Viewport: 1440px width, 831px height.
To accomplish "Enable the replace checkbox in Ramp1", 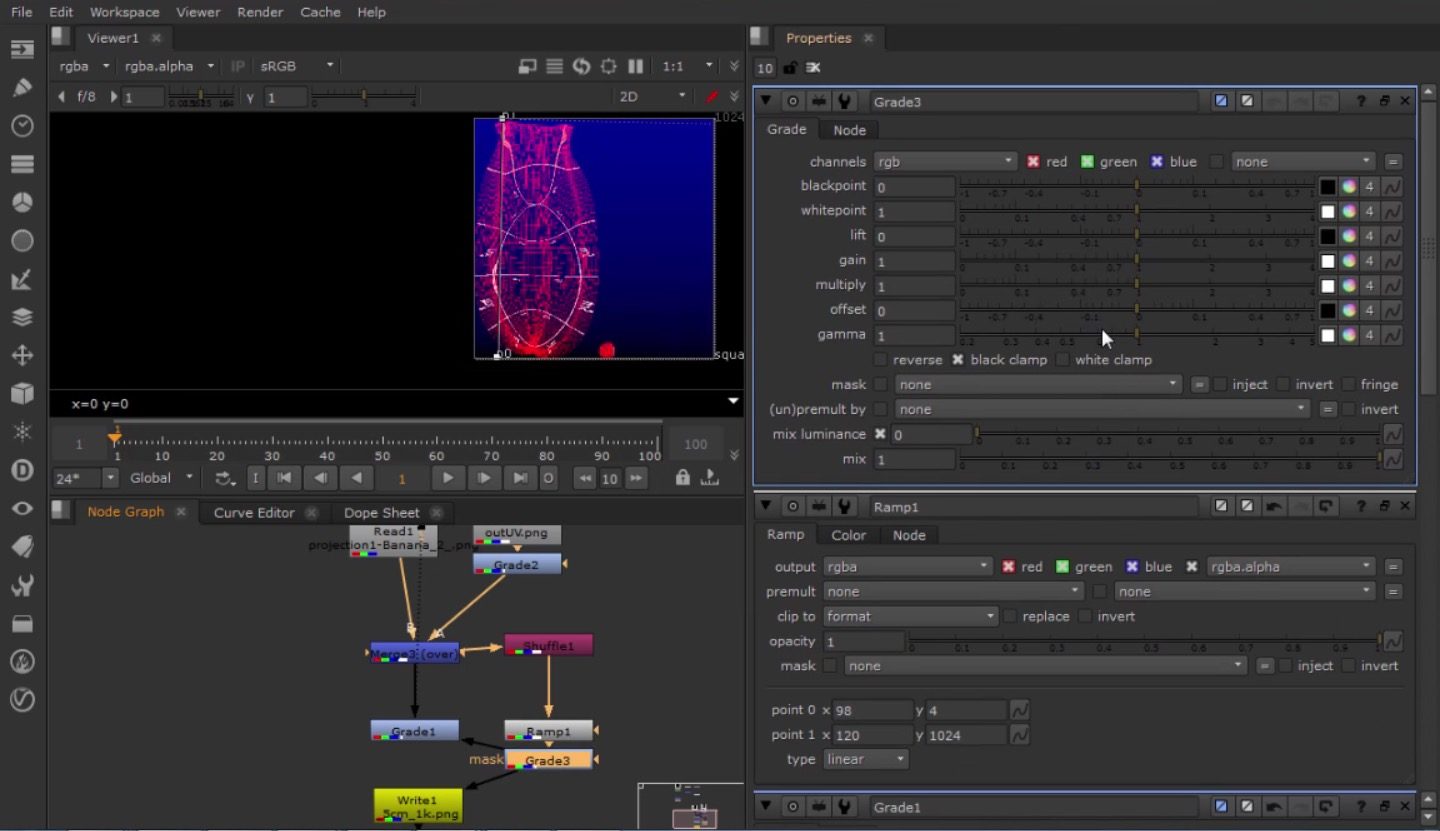I will pyautogui.click(x=1009, y=617).
